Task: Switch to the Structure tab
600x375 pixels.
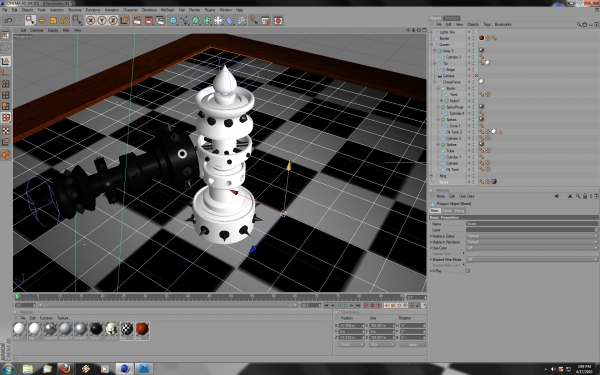Action: point(452,18)
